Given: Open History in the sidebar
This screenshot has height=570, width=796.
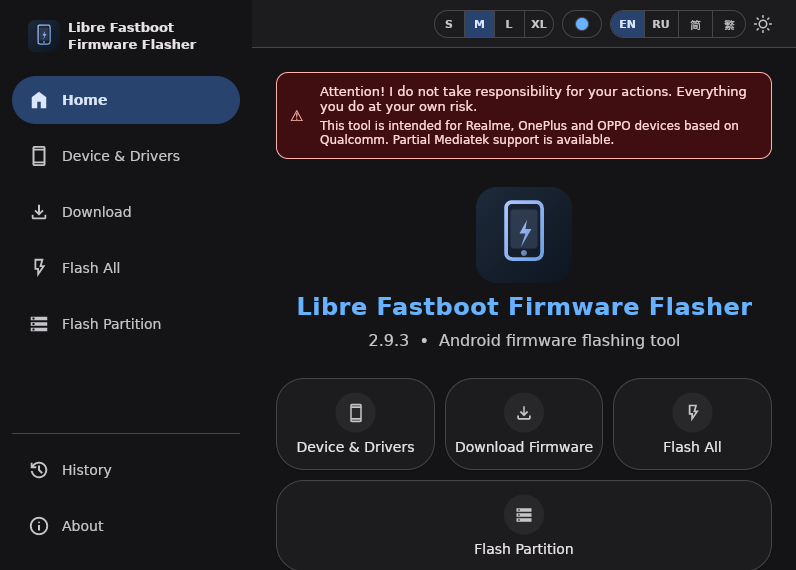Looking at the screenshot, I should point(126,470).
